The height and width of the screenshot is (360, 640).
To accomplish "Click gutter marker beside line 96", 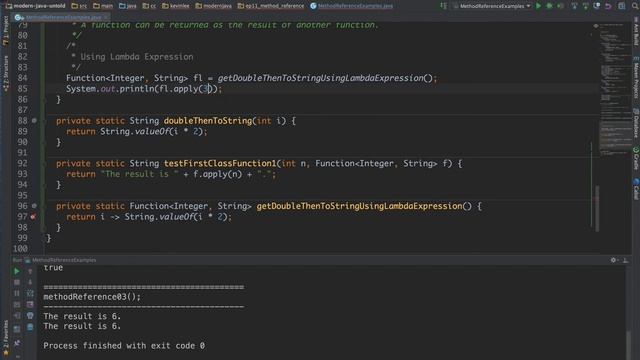I will click(34, 206).
